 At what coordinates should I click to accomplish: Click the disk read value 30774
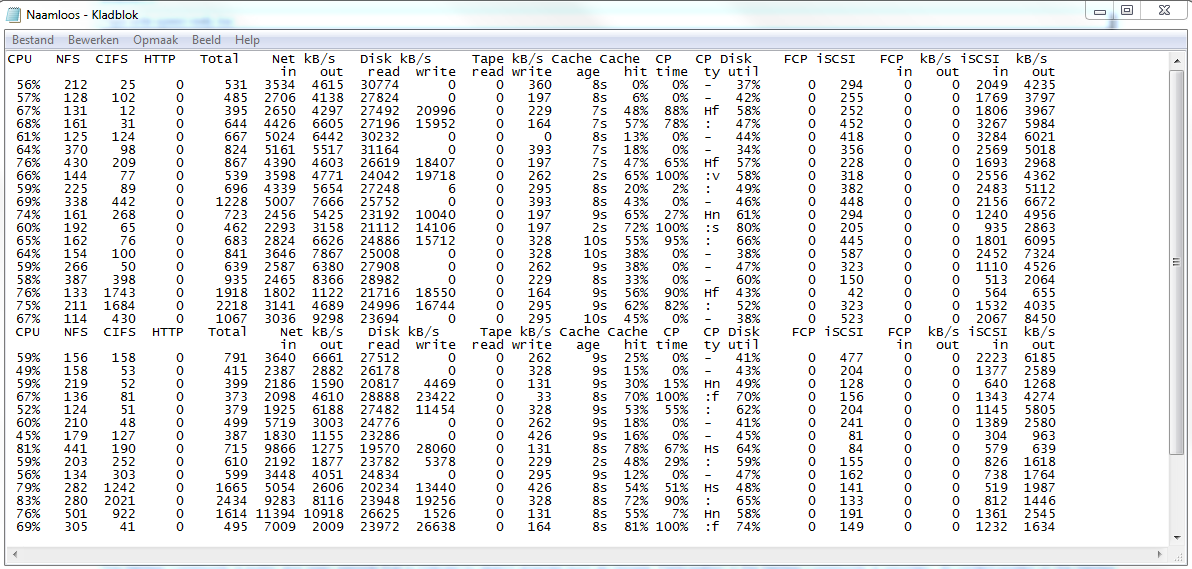(380, 84)
